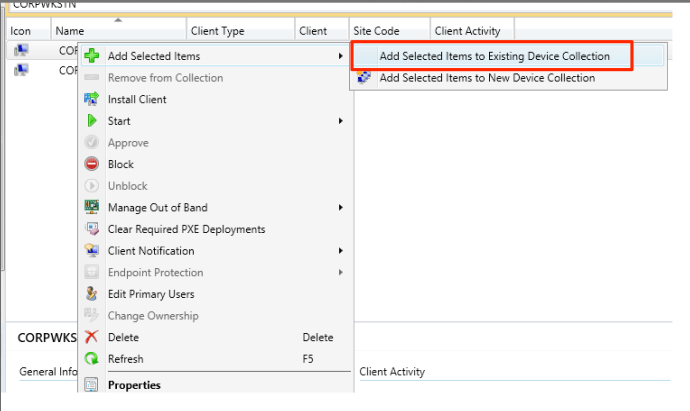This screenshot has height=411, width=690.
Task: Expand the Client Notification submenu arrow
Action: pos(341,250)
